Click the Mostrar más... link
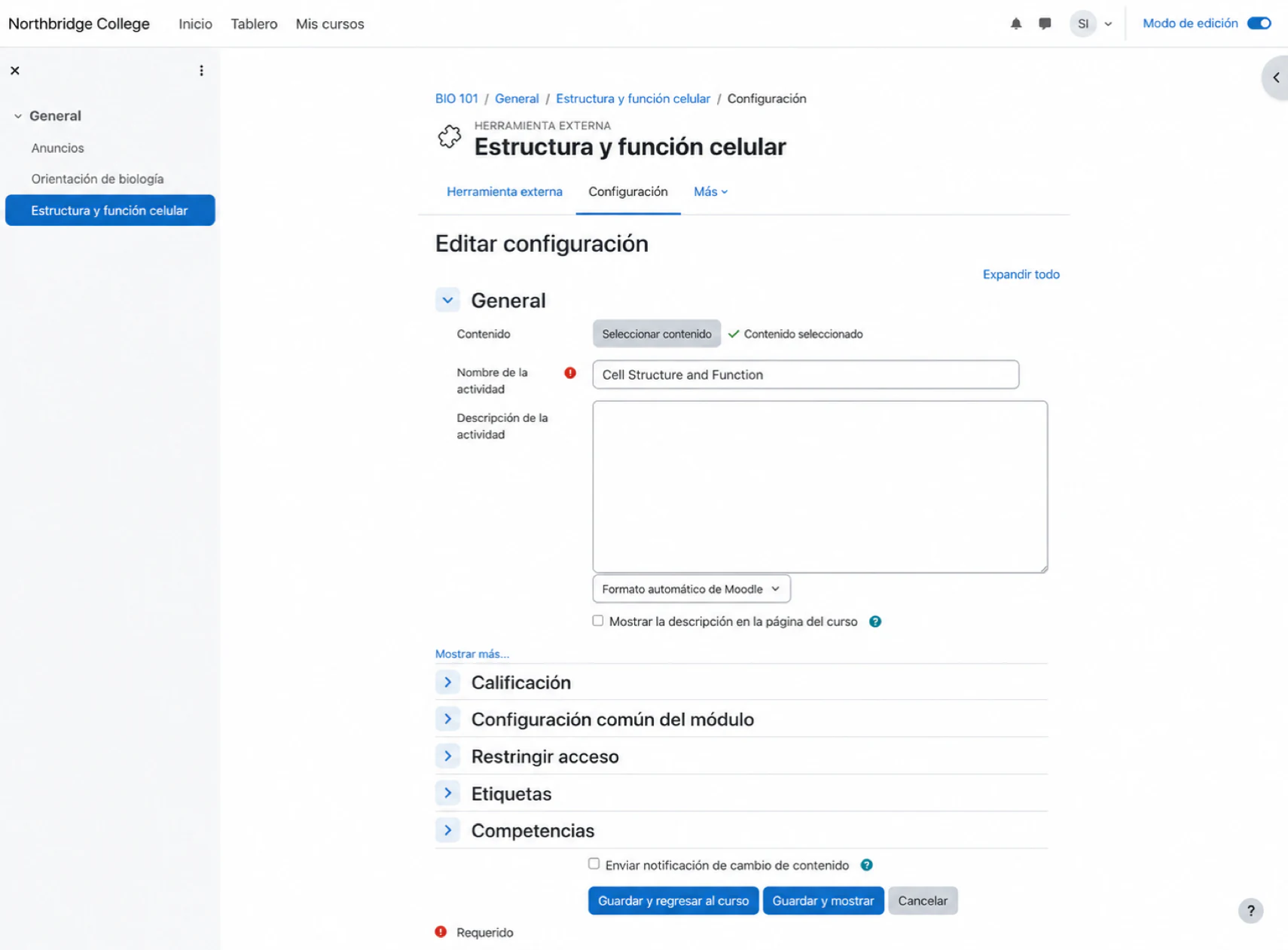The width and height of the screenshot is (1288, 950). pos(472,653)
